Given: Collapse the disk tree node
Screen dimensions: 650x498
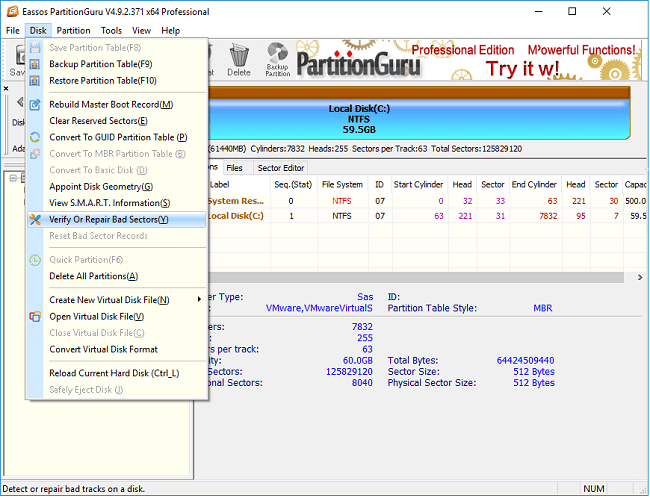Looking at the screenshot, I should (13, 178).
